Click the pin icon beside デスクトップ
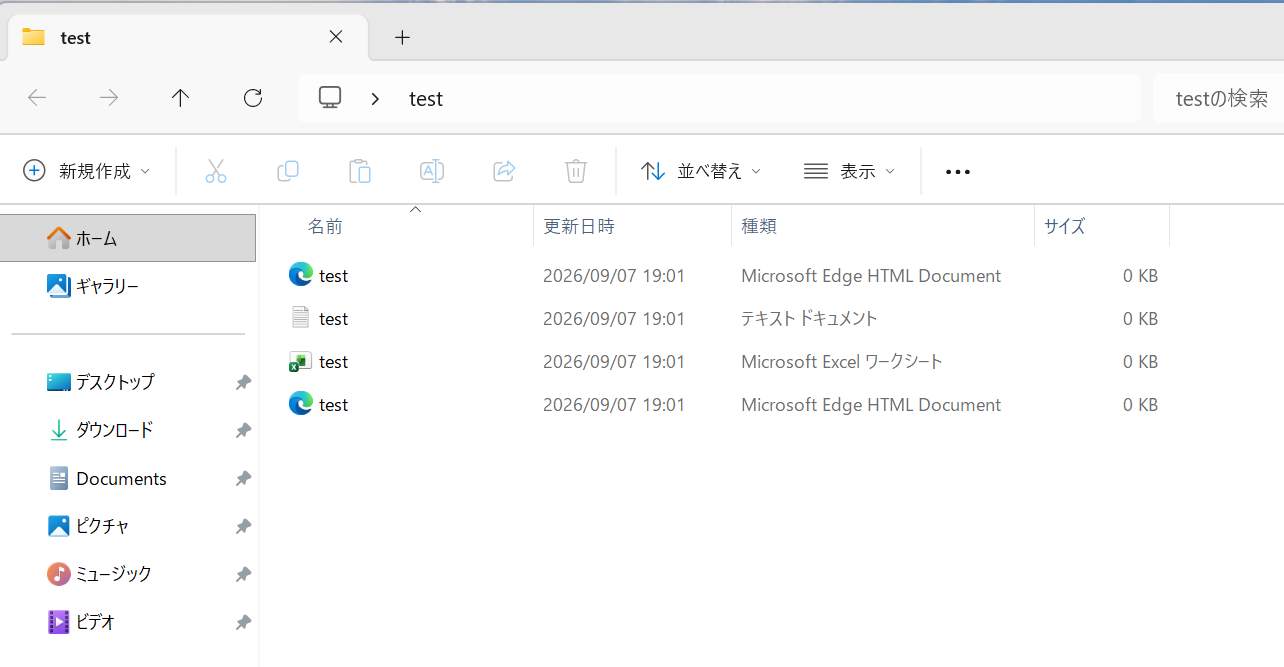Viewport: 1284px width, 667px height. click(x=243, y=382)
